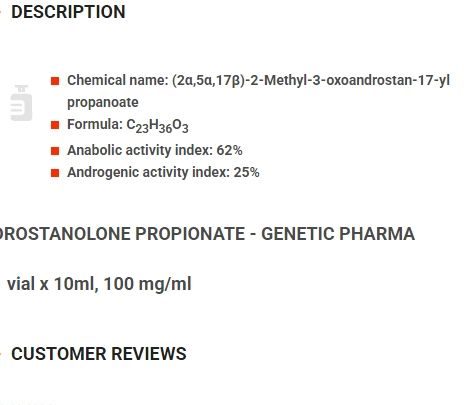Click the Formula label

[x=95, y=124]
